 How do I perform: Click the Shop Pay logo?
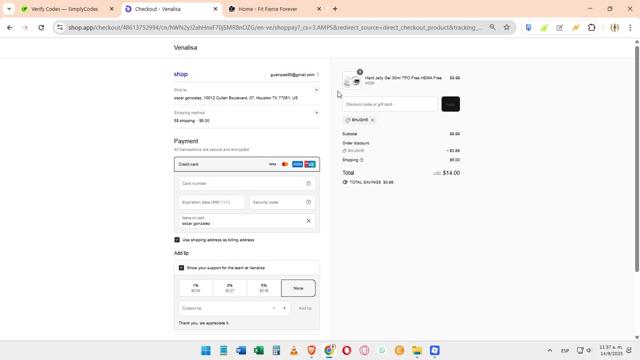tap(181, 74)
